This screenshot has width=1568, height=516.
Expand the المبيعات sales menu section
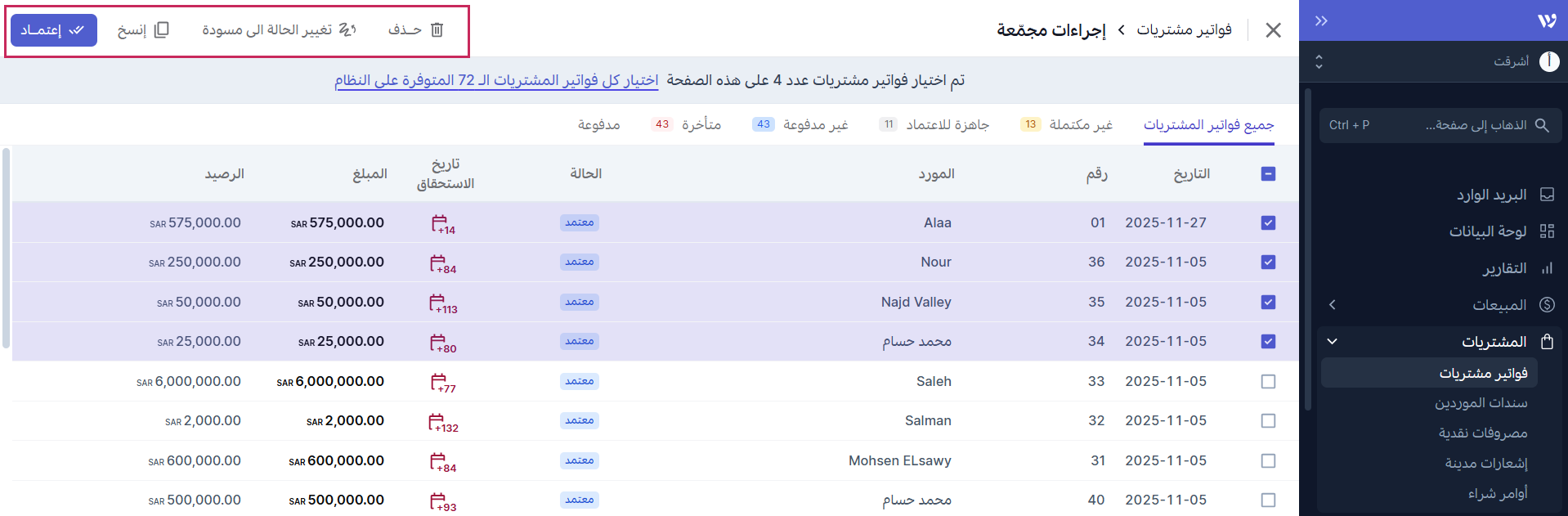1333,305
